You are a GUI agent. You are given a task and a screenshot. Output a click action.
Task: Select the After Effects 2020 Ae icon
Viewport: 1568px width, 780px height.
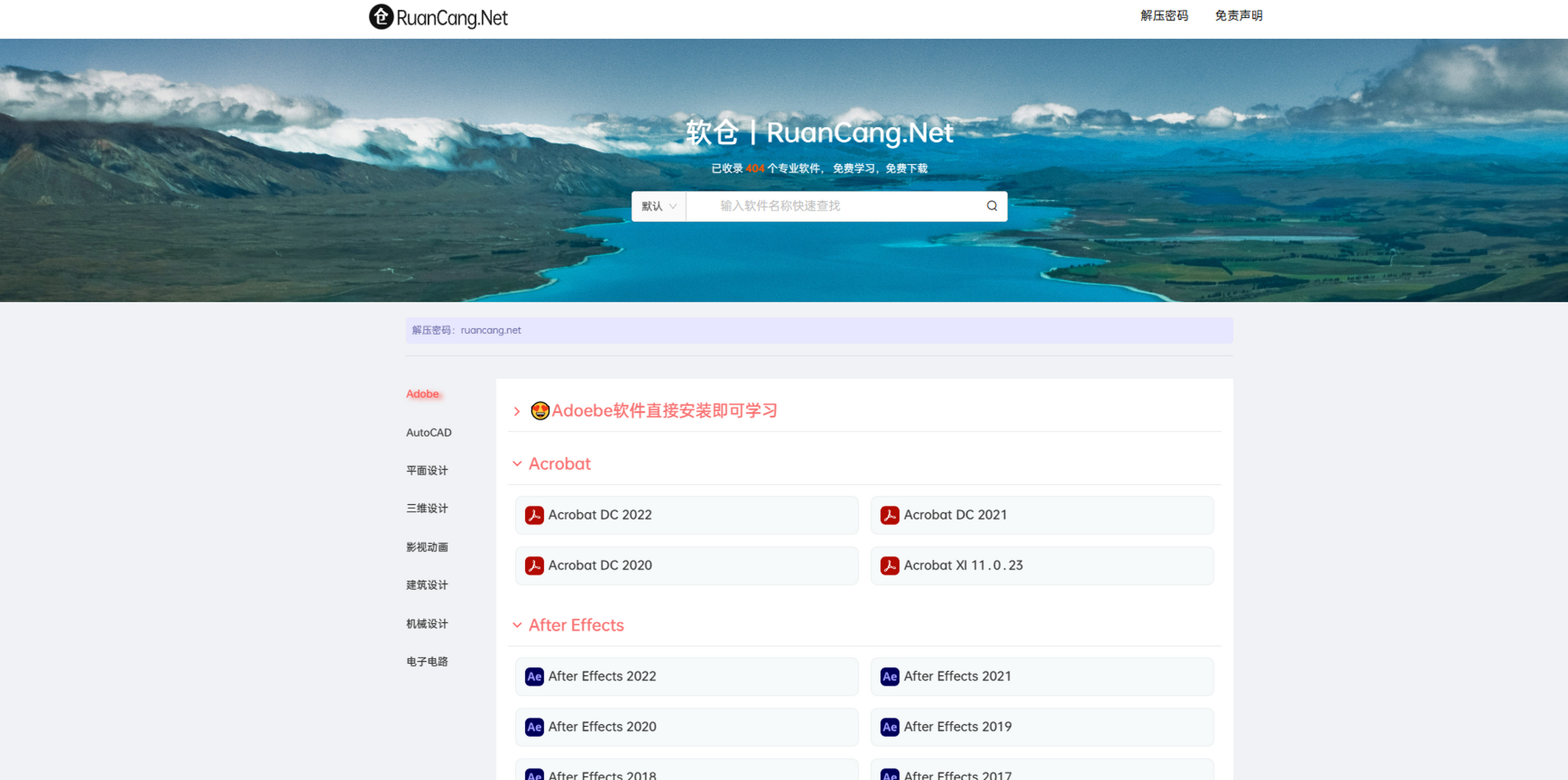534,727
